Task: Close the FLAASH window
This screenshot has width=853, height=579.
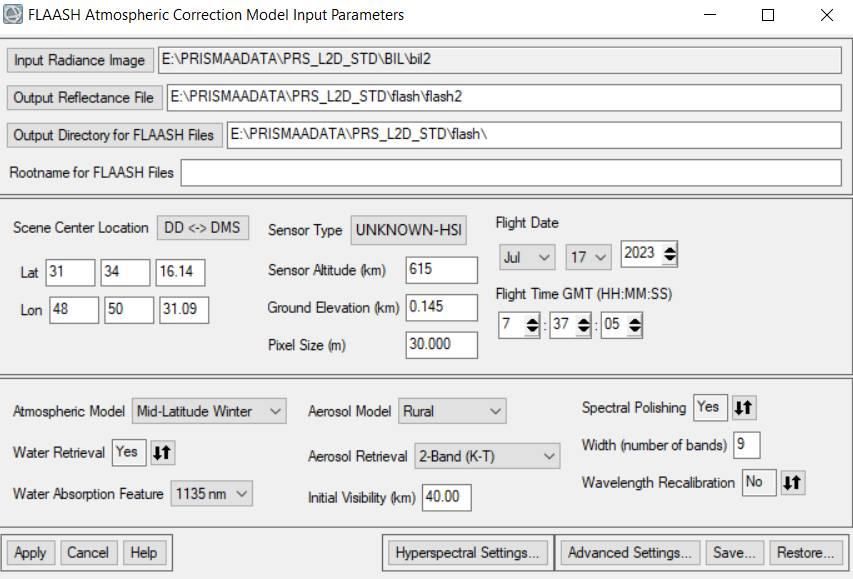Action: coord(826,15)
